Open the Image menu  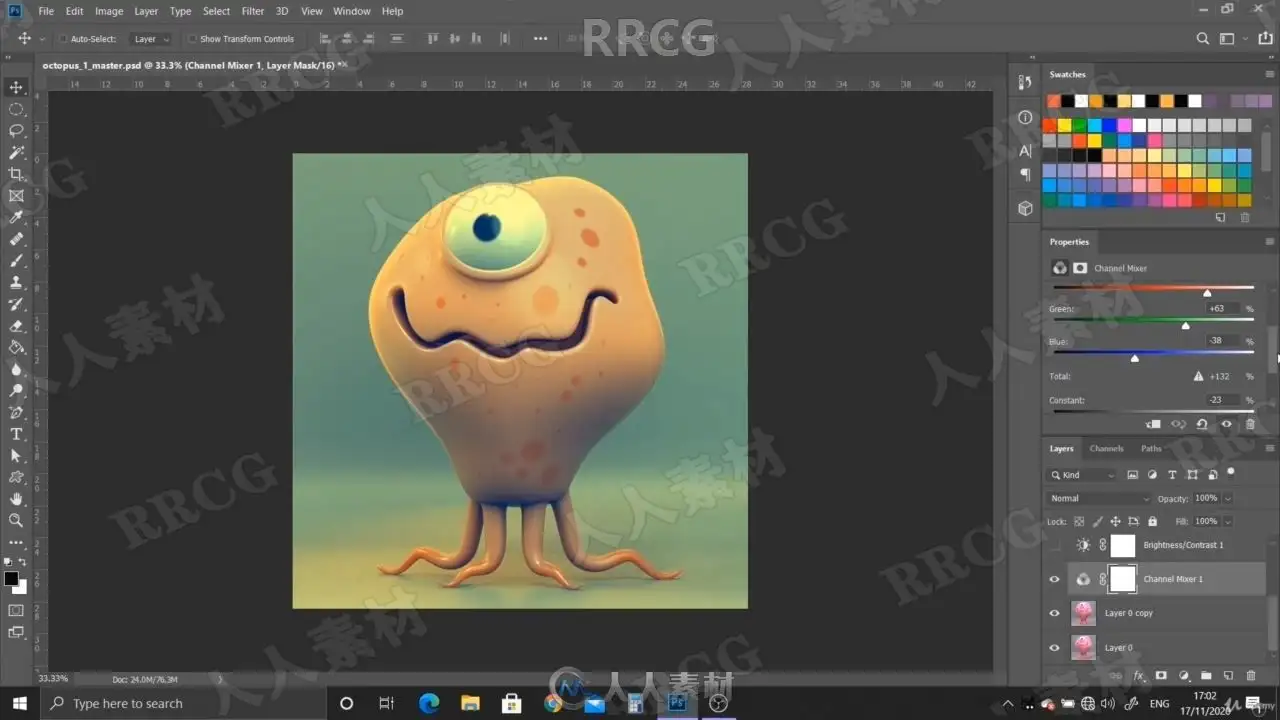click(109, 11)
